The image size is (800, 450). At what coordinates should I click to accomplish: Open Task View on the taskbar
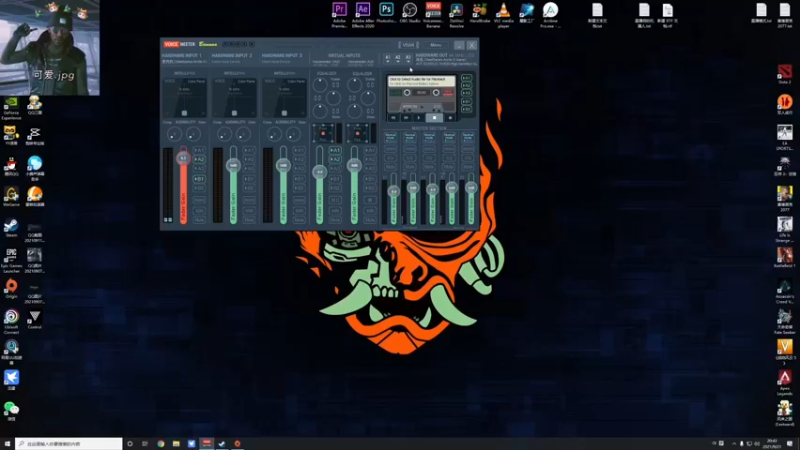tap(145, 444)
